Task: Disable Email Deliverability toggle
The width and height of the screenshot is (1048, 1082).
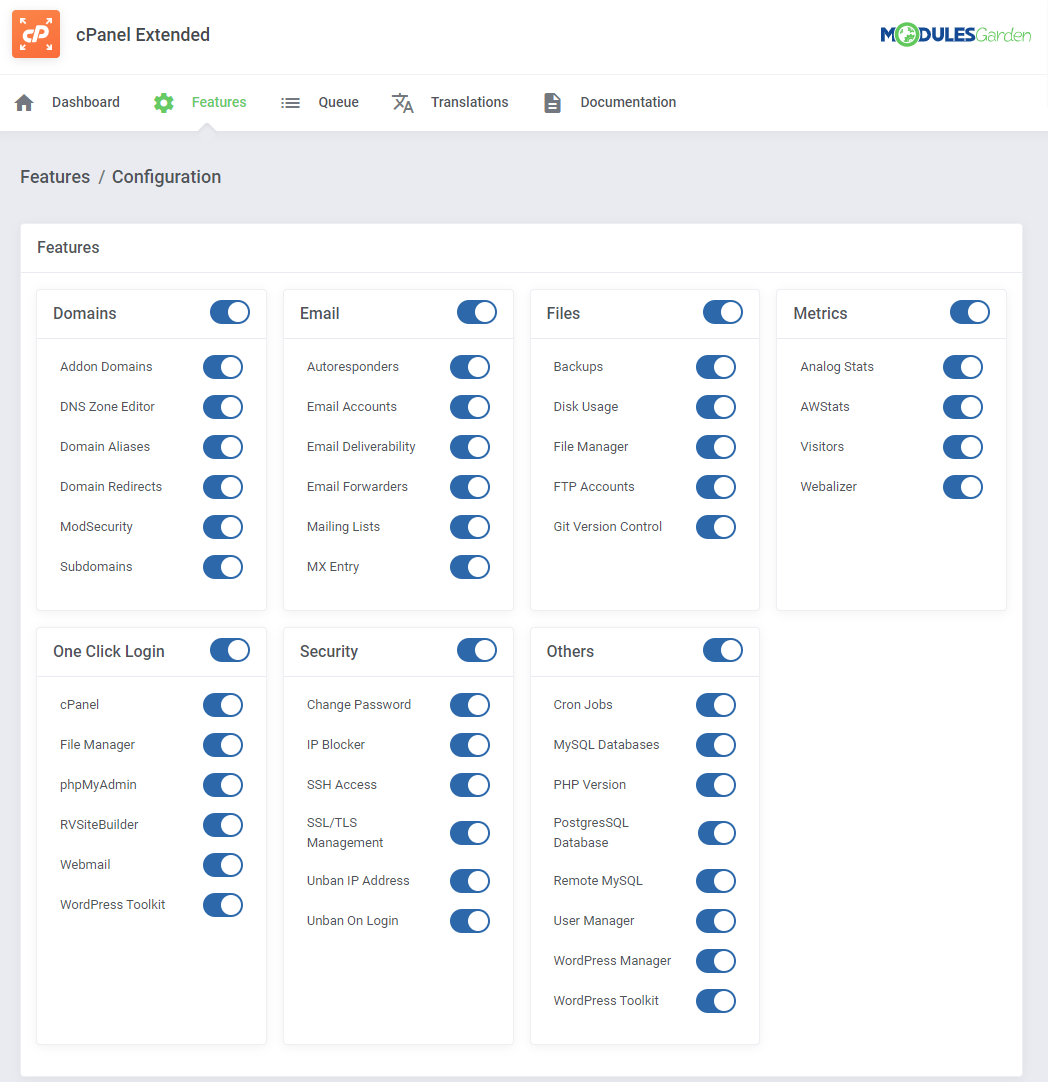Action: click(x=470, y=447)
